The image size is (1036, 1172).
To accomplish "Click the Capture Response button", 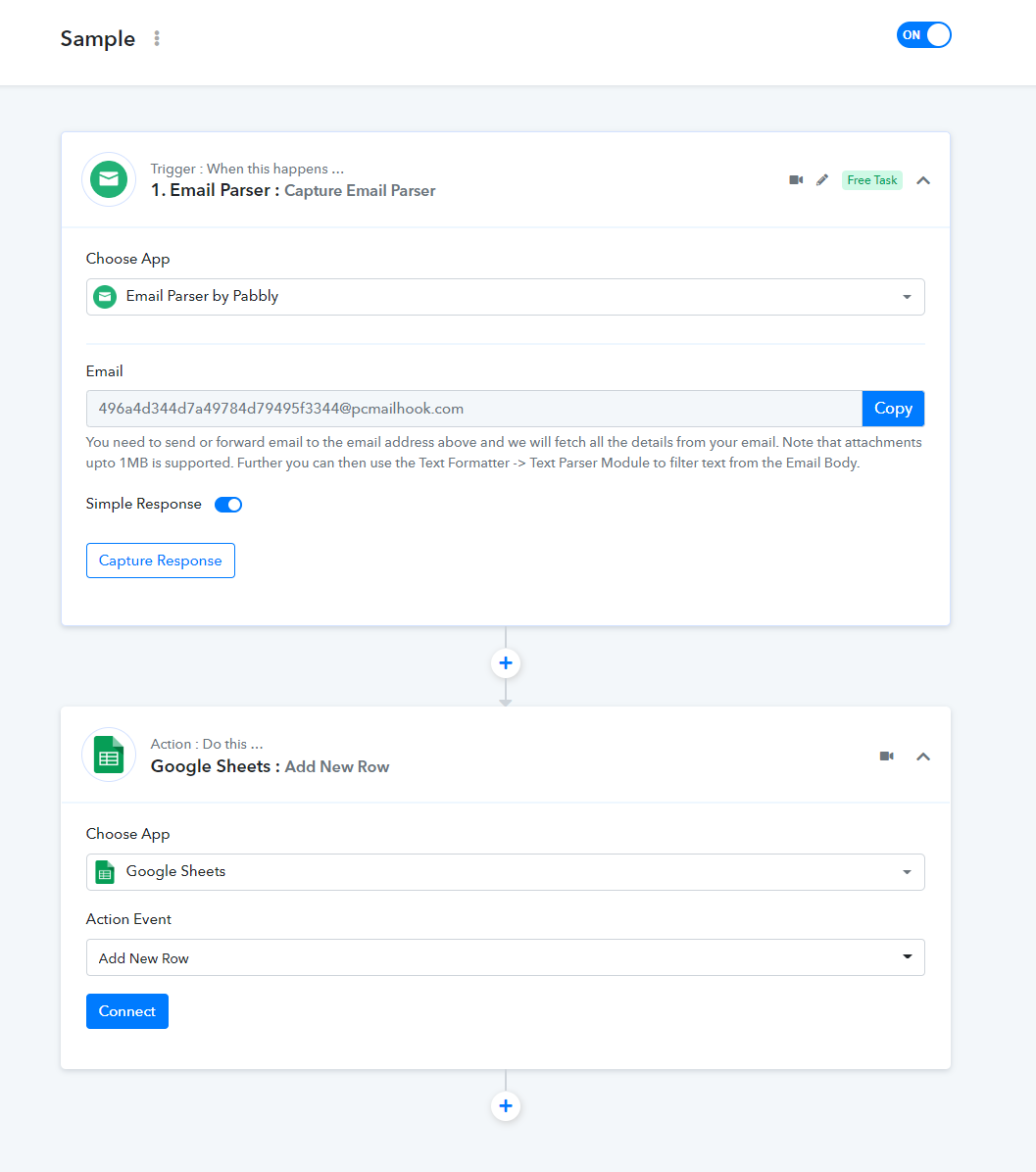I will point(161,561).
